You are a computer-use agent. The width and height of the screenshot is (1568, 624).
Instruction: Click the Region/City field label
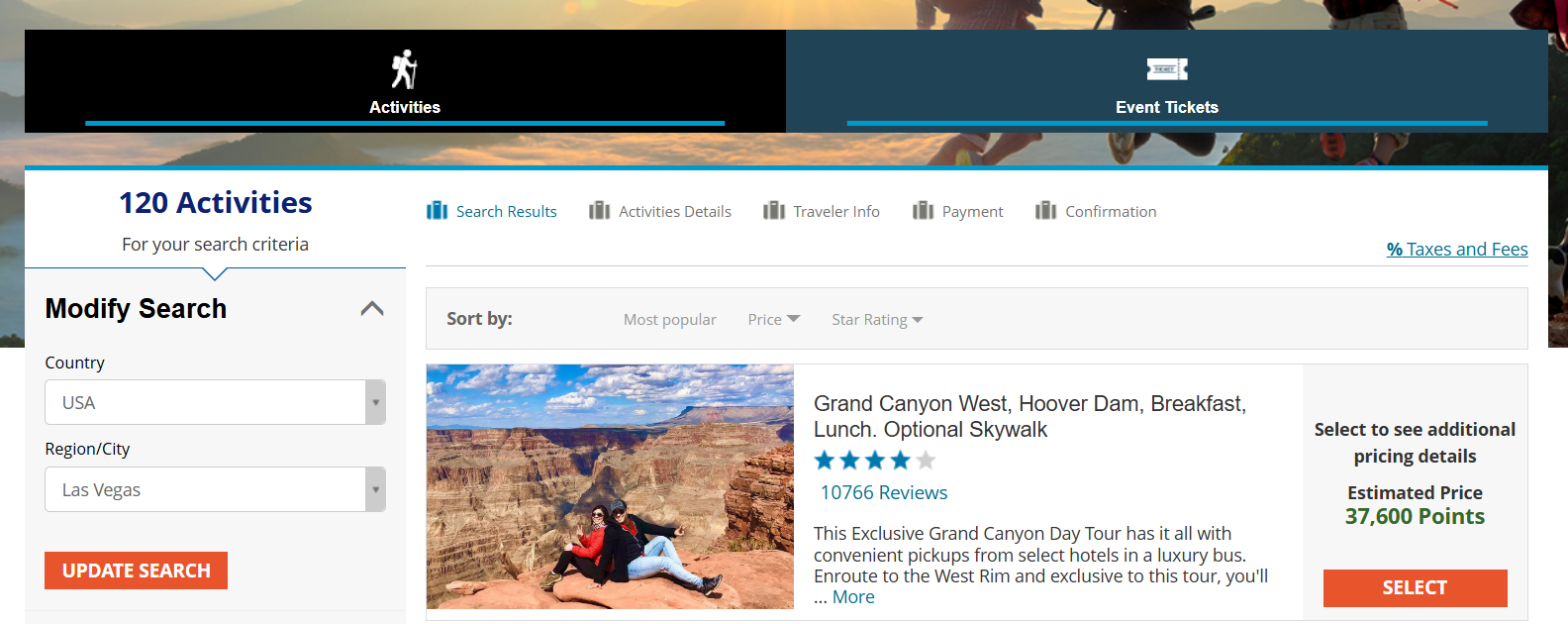point(87,449)
